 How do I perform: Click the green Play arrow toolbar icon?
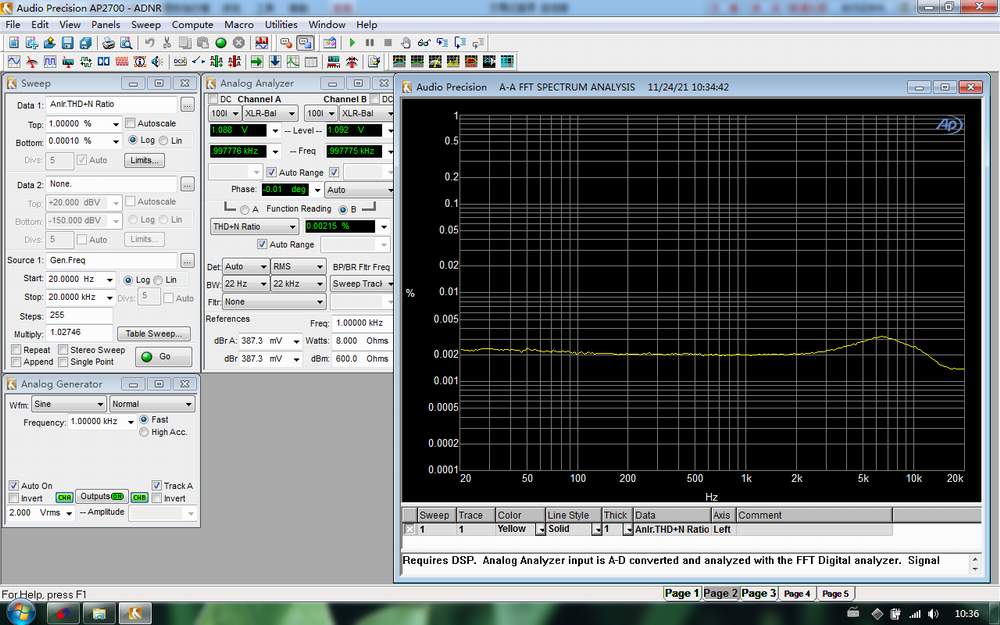point(352,43)
